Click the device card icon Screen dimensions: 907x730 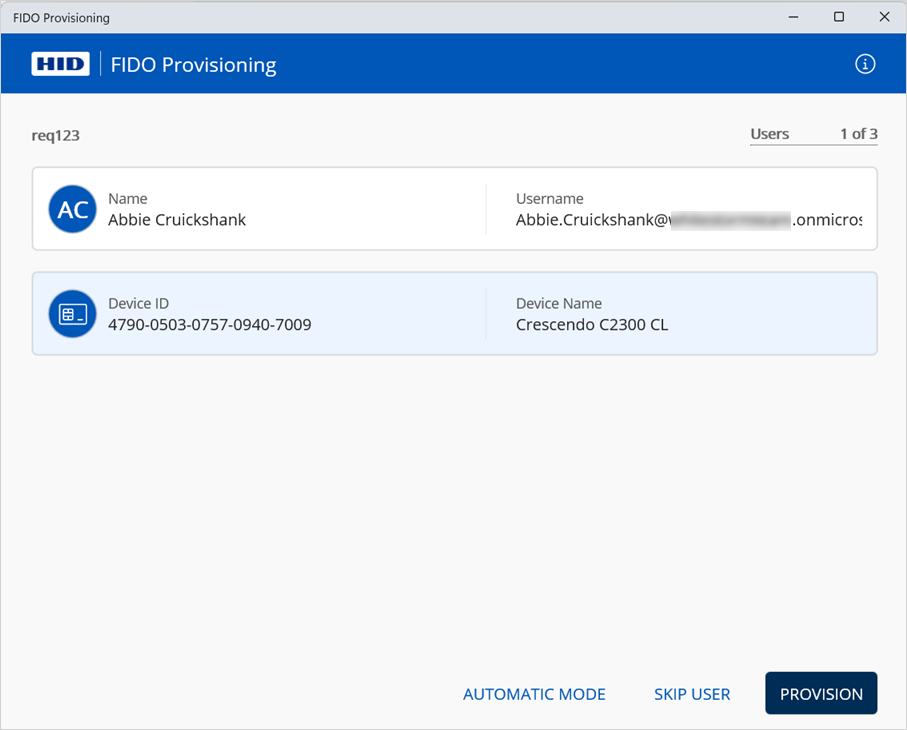72,314
